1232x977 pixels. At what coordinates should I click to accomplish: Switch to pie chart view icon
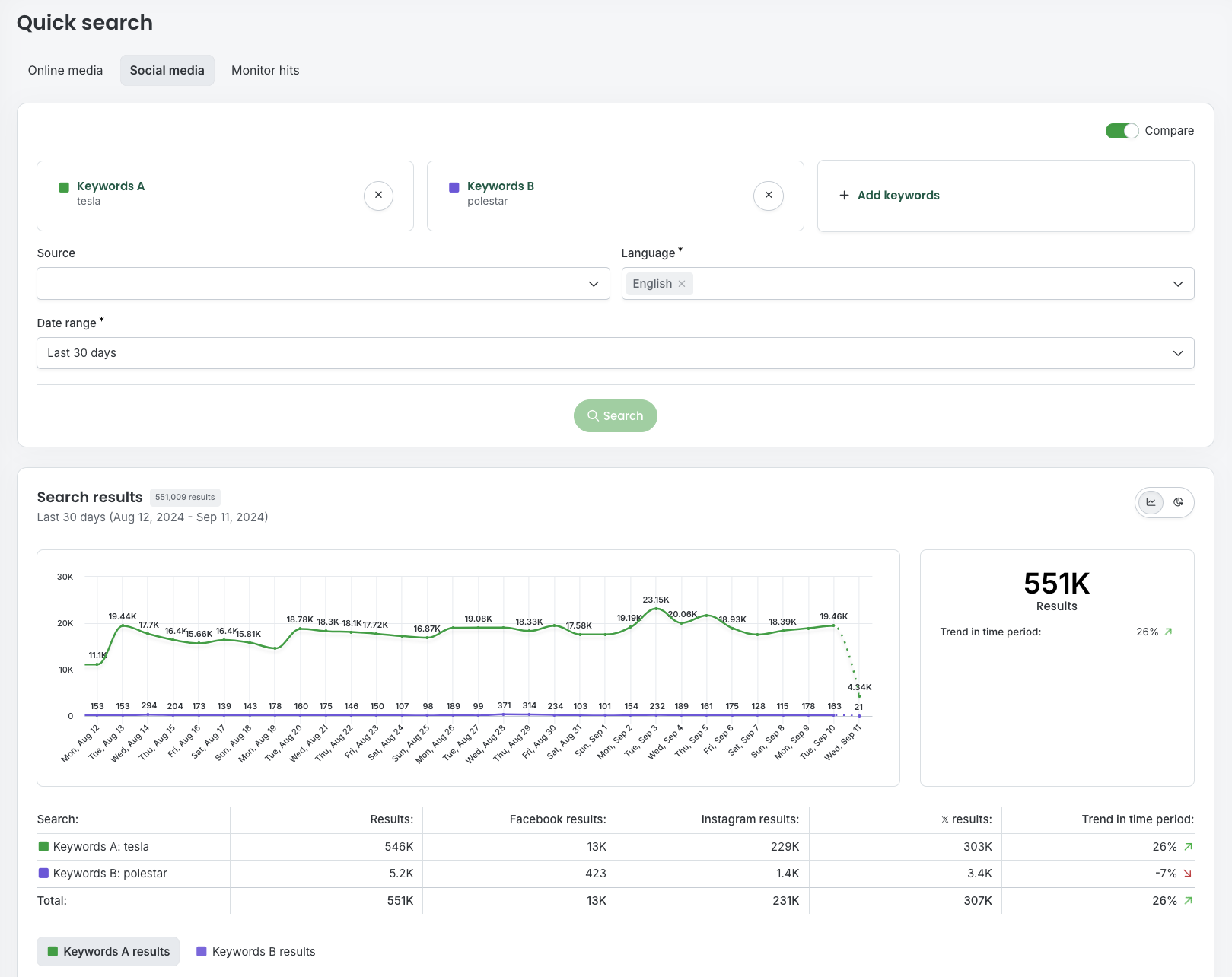[1178, 502]
